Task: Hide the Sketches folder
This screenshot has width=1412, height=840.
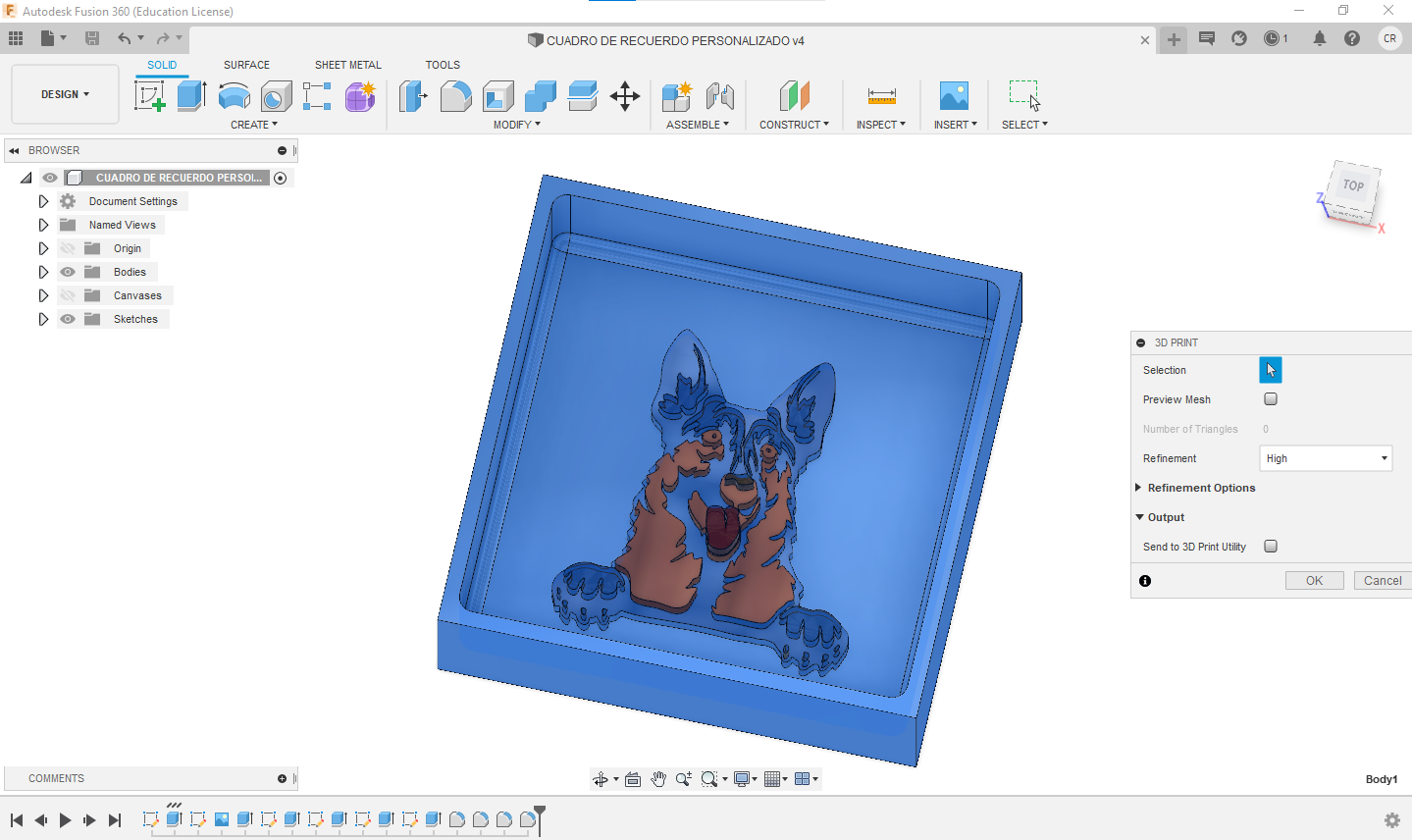Action: click(x=68, y=319)
